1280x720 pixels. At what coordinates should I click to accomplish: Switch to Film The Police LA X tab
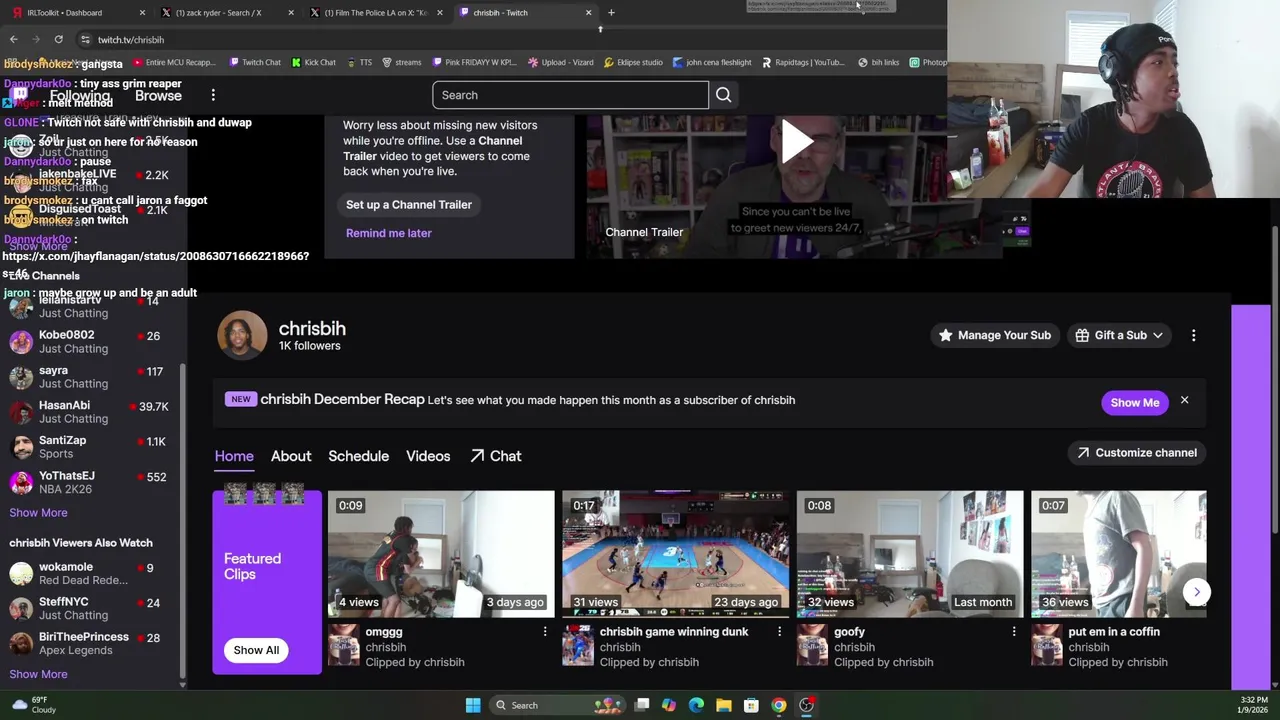coord(376,13)
